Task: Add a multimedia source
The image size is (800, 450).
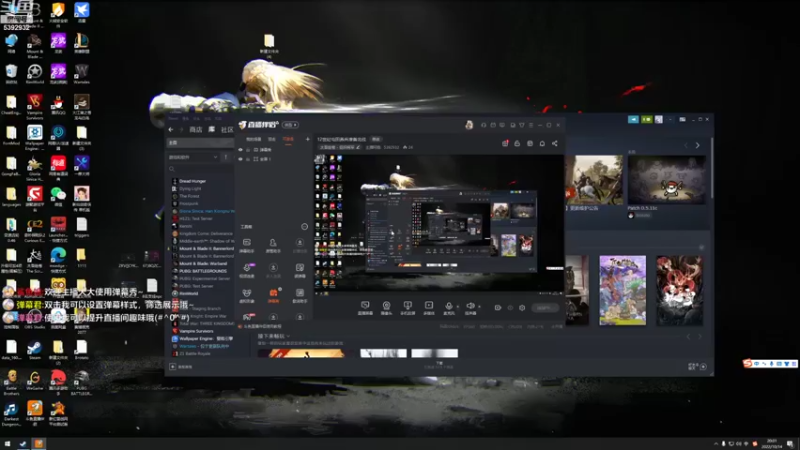Action: pyautogui.click(x=429, y=307)
